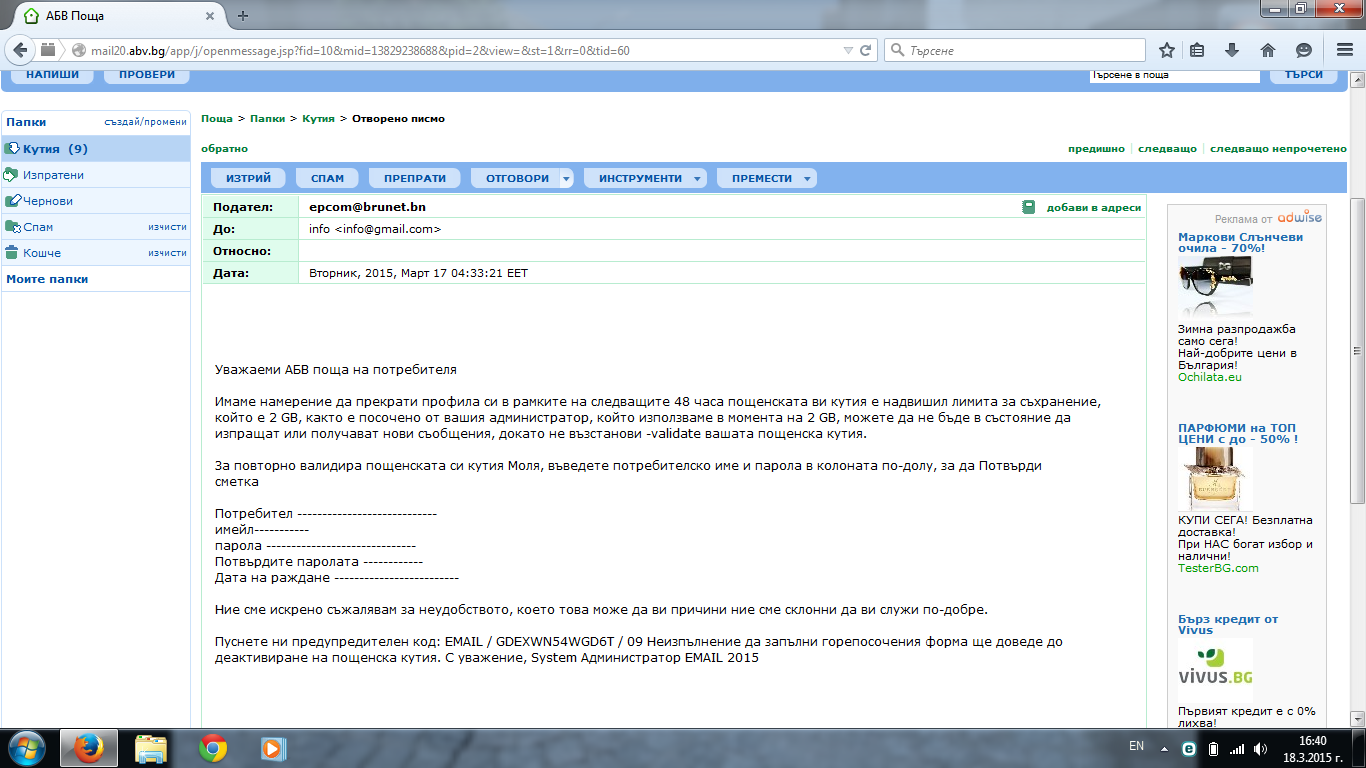Screen dimensions: 1366x768
Task: Click the mail search input field
Action: click(x=1174, y=75)
